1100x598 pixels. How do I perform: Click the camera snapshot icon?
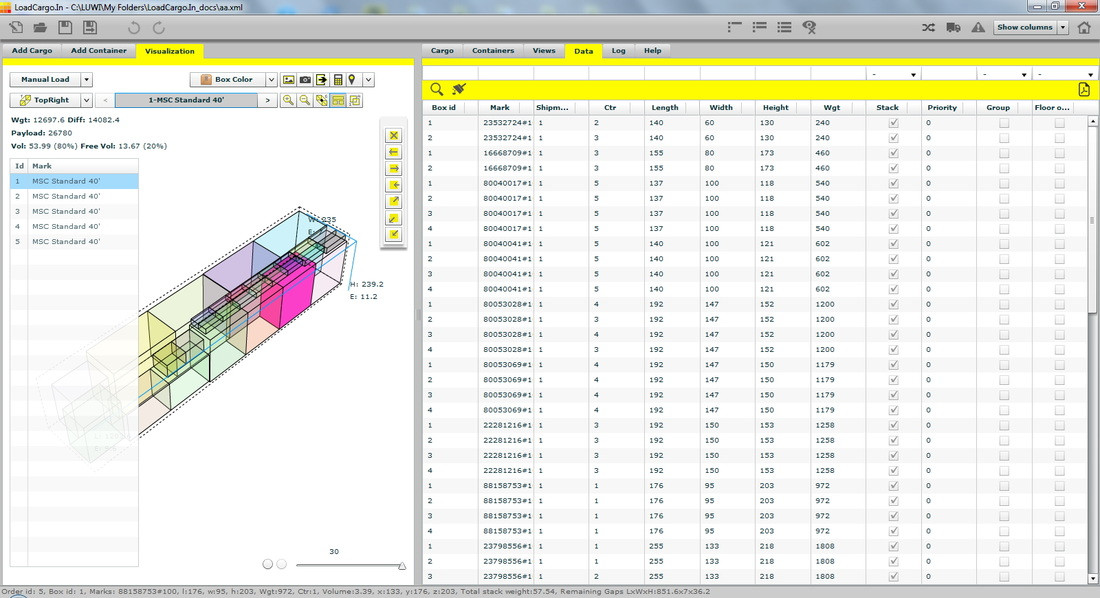point(305,80)
